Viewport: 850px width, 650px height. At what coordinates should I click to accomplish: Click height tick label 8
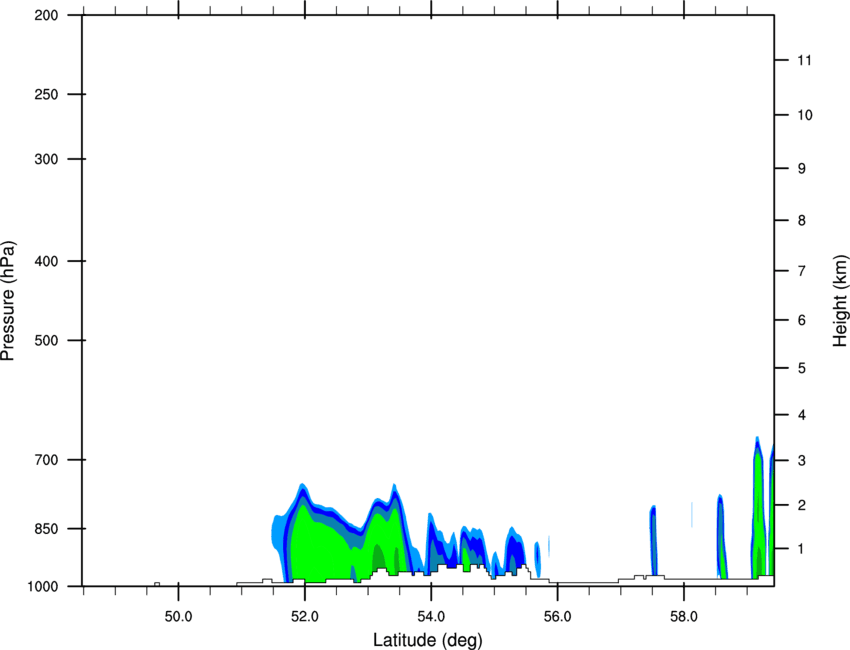(802, 221)
